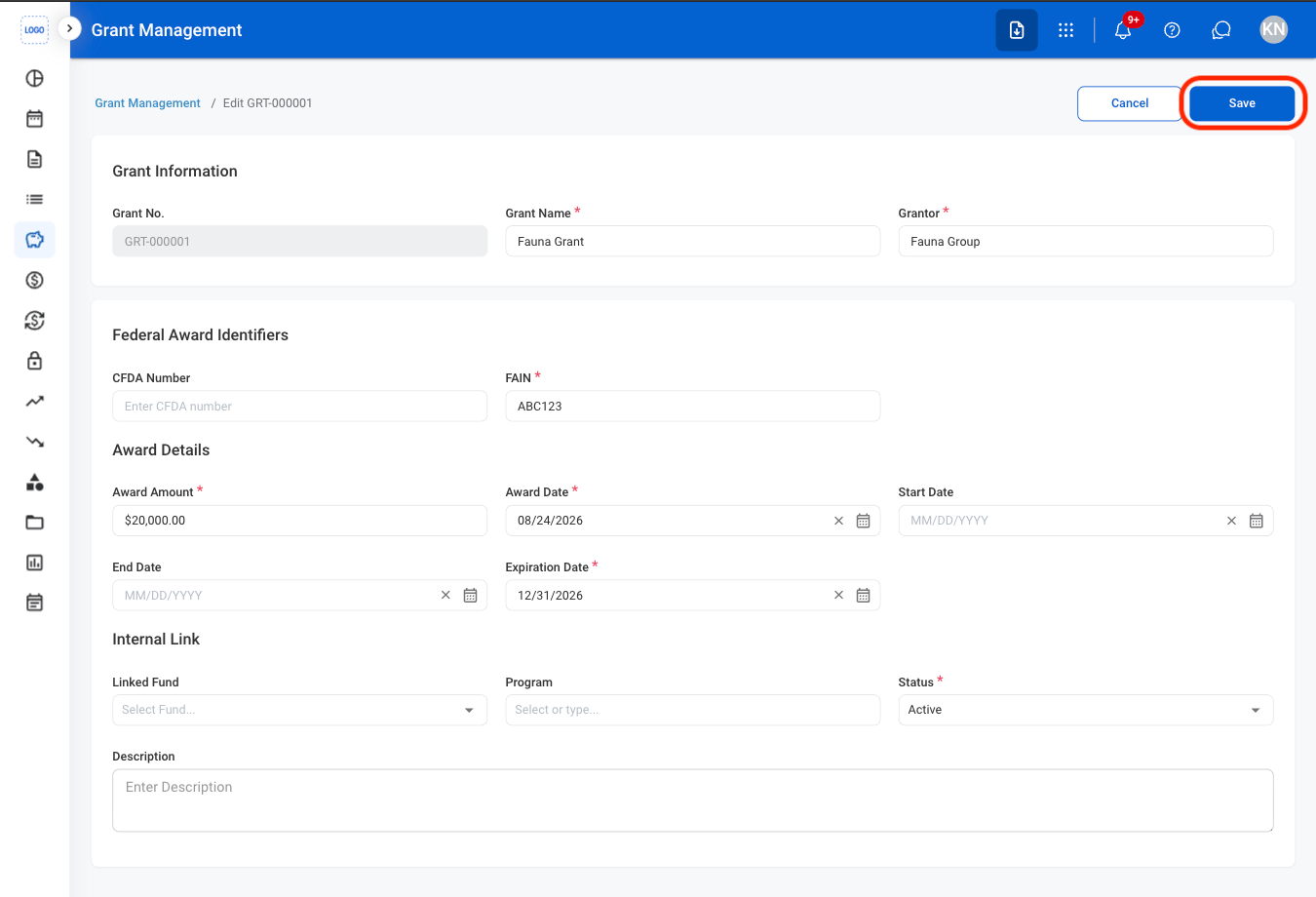1316x897 pixels.
Task: Open the piggy bank grants icon
Action: pos(34,240)
